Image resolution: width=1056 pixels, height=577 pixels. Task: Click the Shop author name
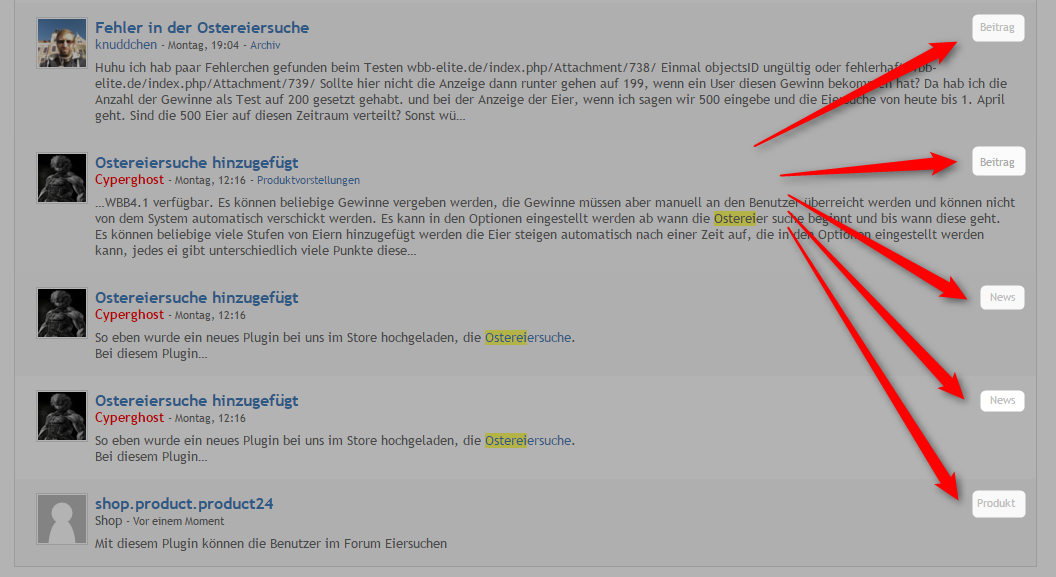pyautogui.click(x=108, y=520)
